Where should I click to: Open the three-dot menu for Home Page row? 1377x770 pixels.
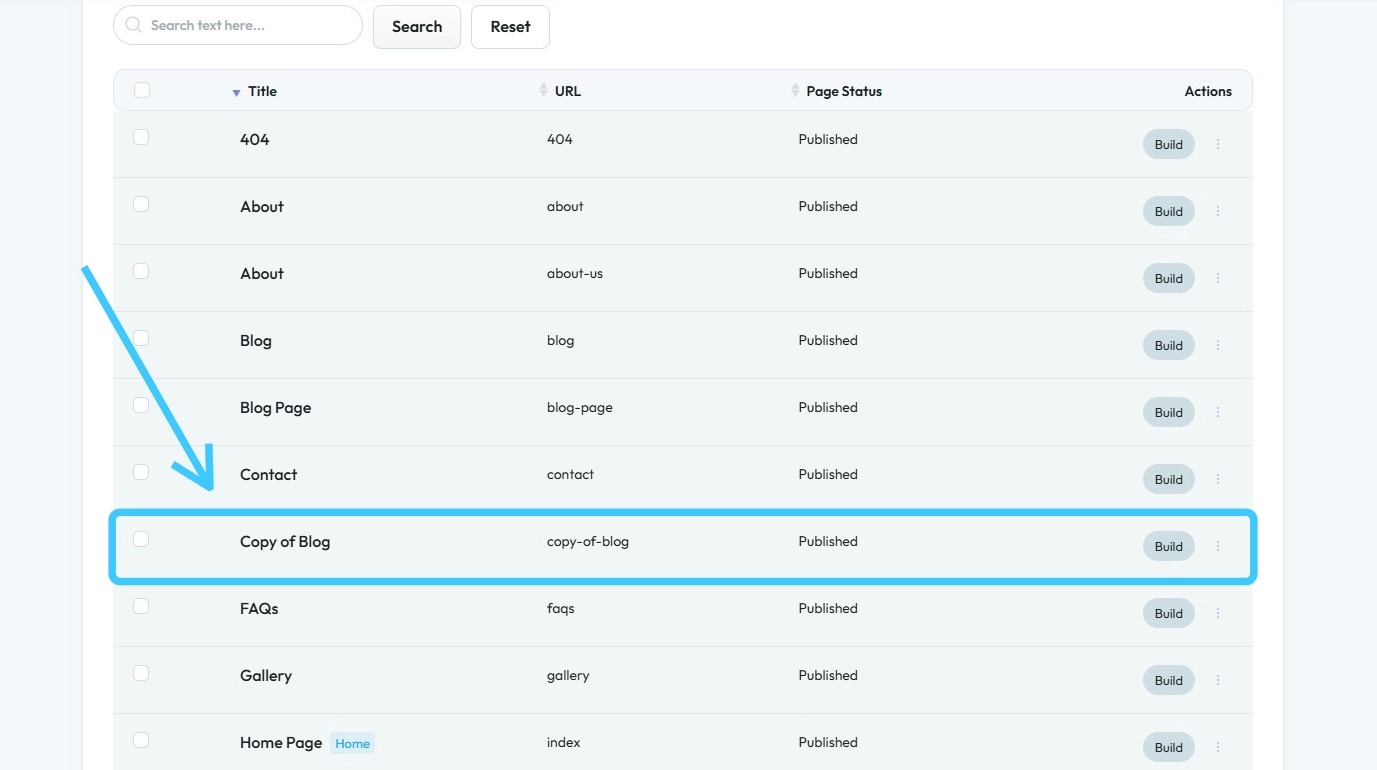tap(1218, 747)
